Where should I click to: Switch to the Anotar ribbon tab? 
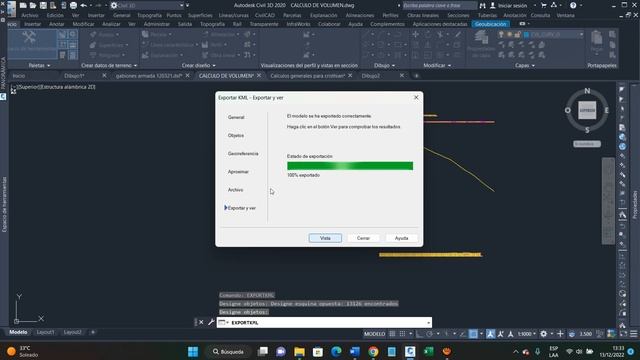coord(56,24)
